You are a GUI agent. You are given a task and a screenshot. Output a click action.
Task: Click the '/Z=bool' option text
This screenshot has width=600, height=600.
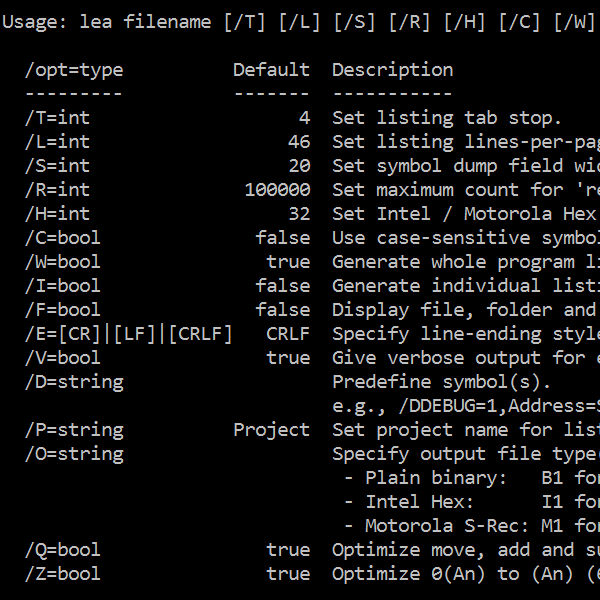63,574
